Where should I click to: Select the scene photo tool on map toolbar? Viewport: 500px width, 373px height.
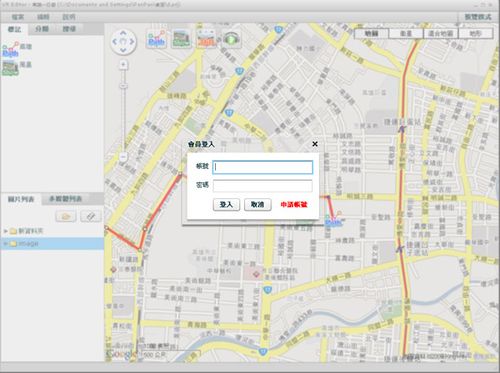tap(181, 39)
